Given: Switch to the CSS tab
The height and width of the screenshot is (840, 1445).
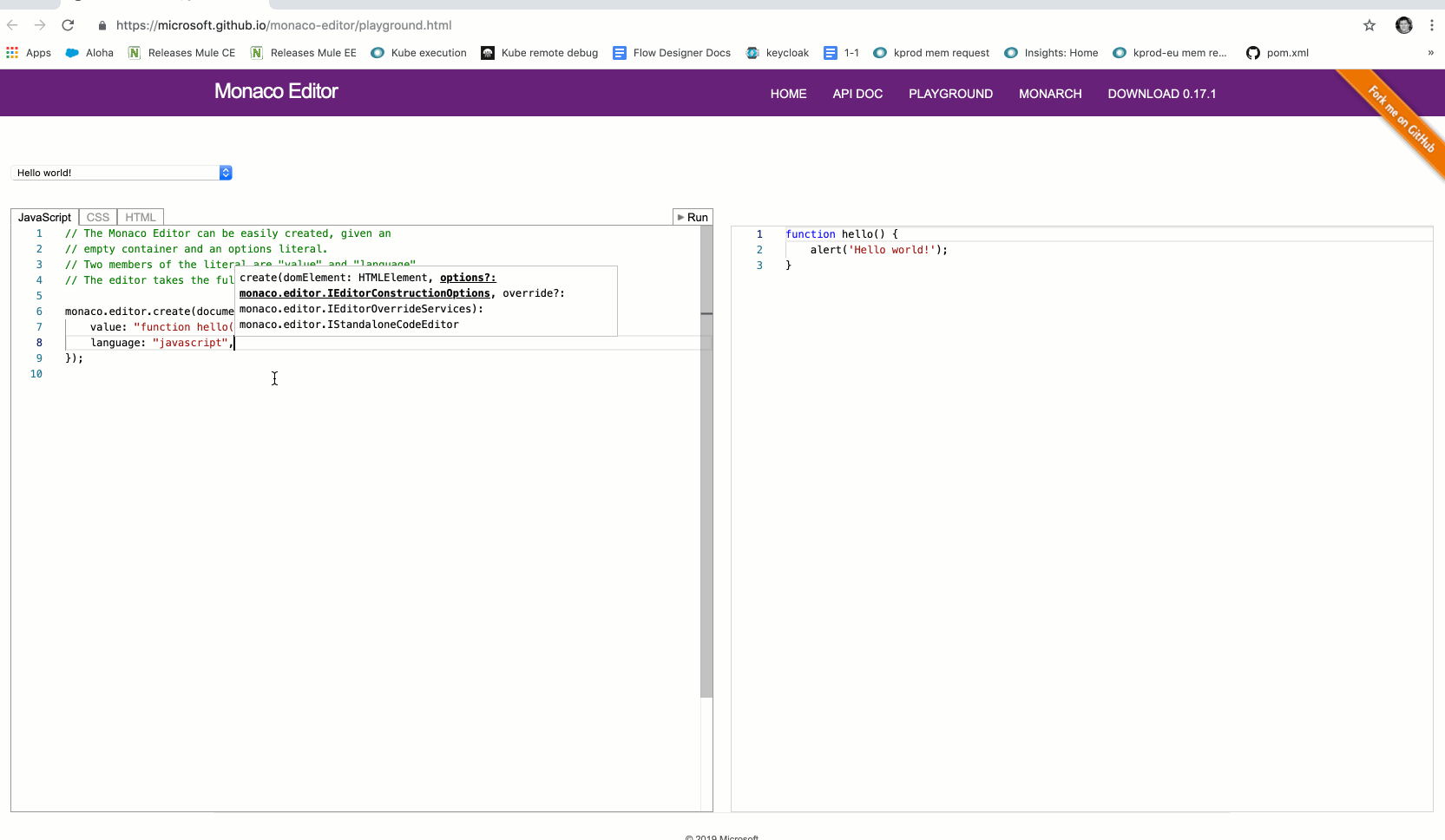Looking at the screenshot, I should [96, 216].
